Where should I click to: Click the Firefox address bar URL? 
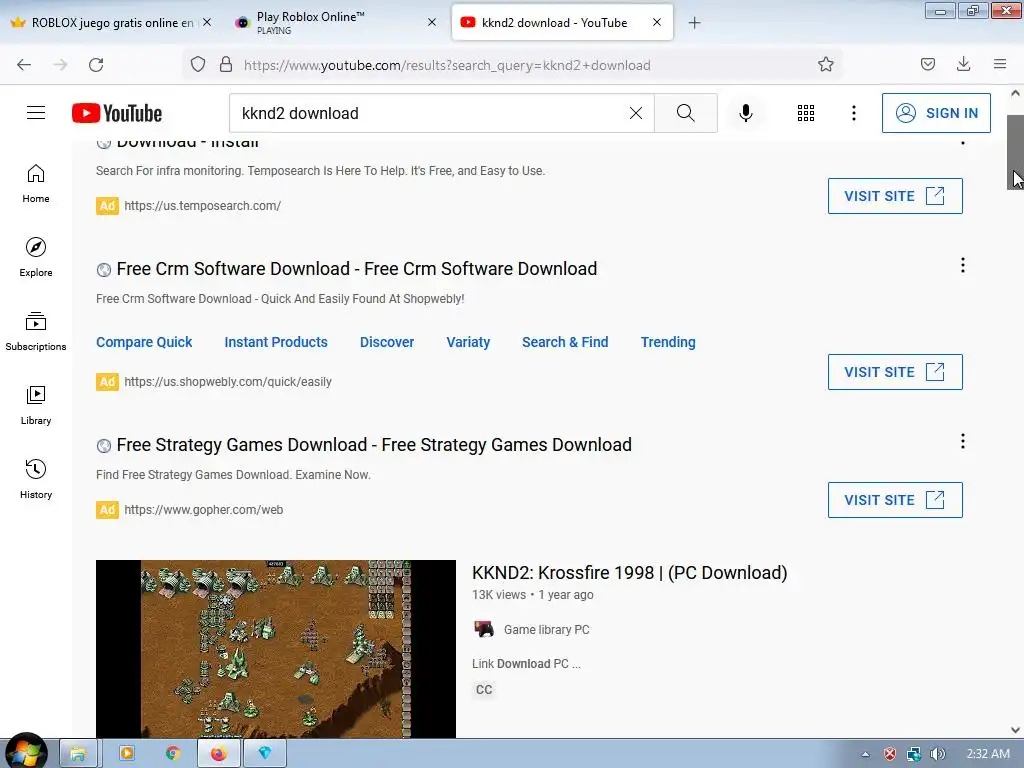click(x=447, y=65)
